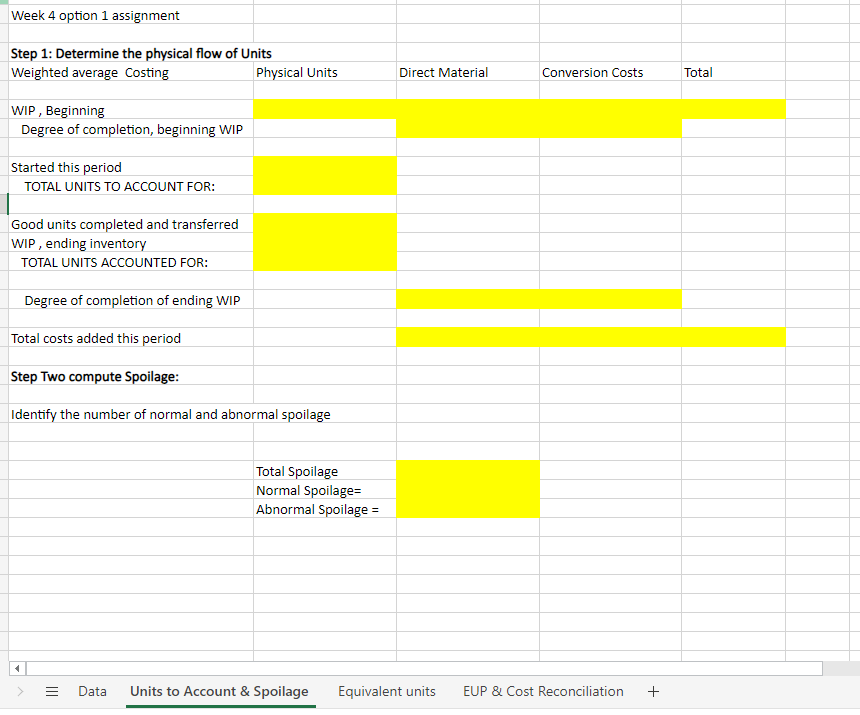
Task: Select the 'Total' header cell
Action: point(733,72)
